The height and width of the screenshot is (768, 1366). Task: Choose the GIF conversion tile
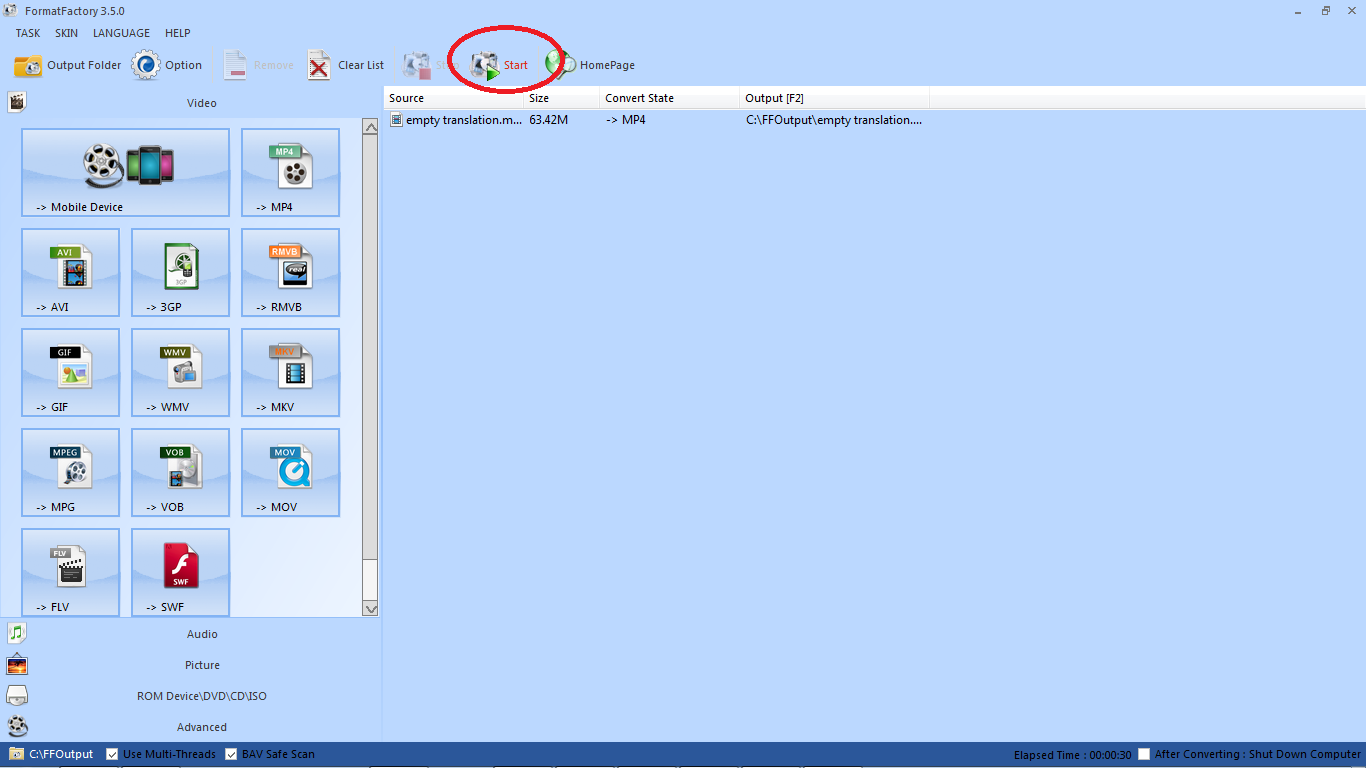70,372
